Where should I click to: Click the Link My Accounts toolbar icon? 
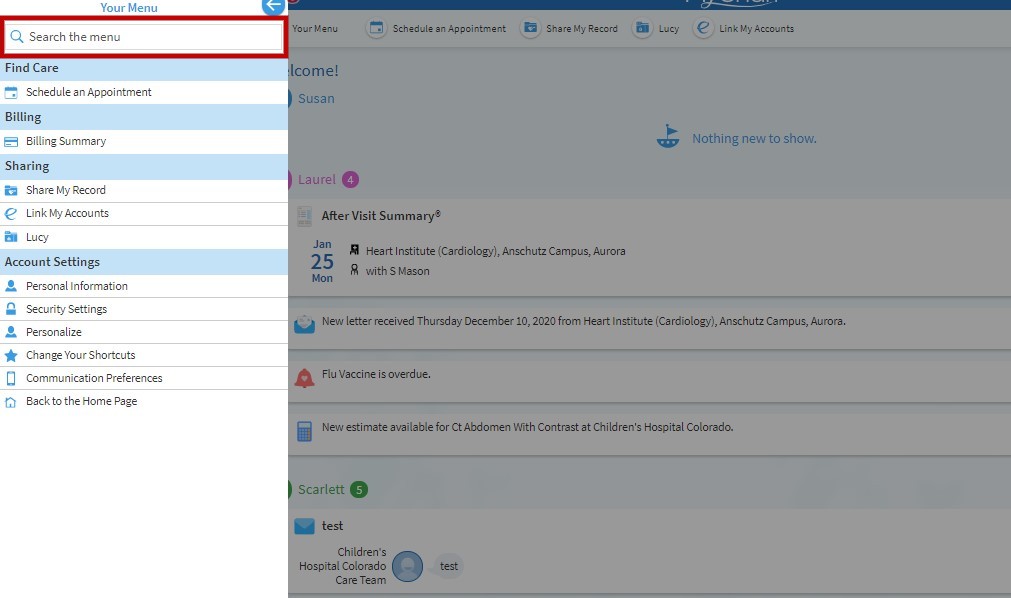coord(704,29)
